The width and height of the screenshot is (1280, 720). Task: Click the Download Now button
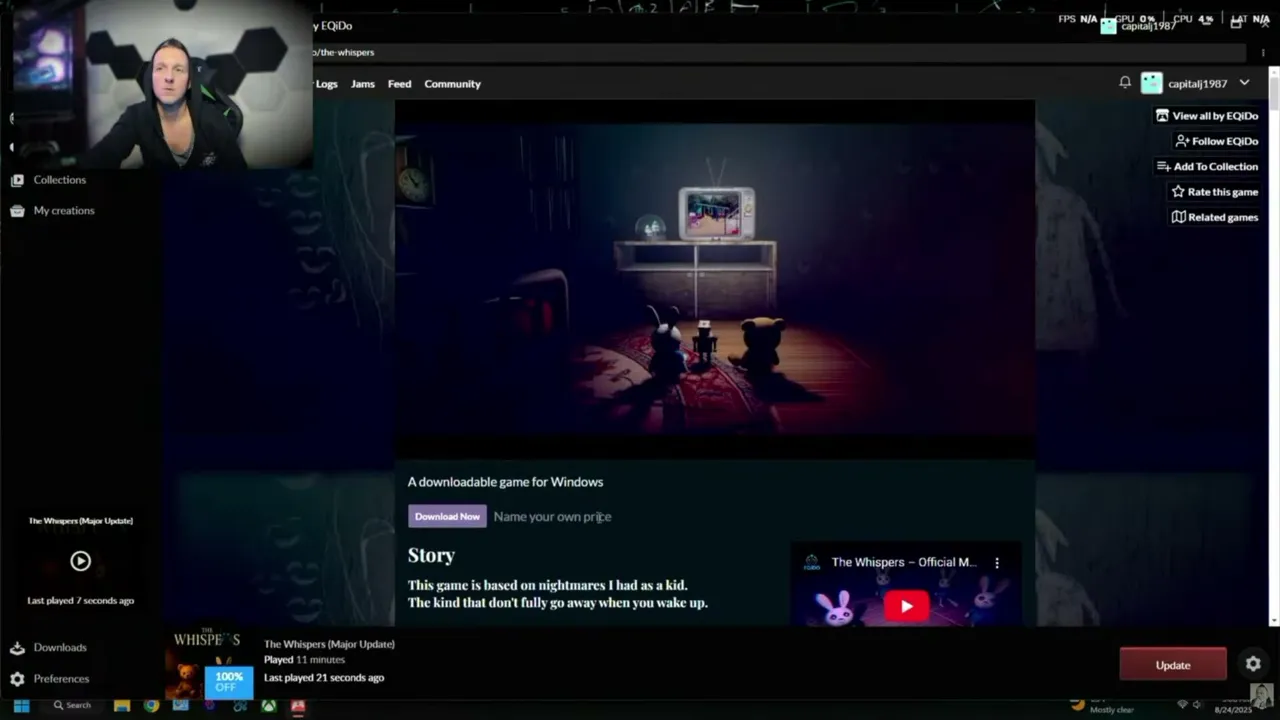[447, 516]
